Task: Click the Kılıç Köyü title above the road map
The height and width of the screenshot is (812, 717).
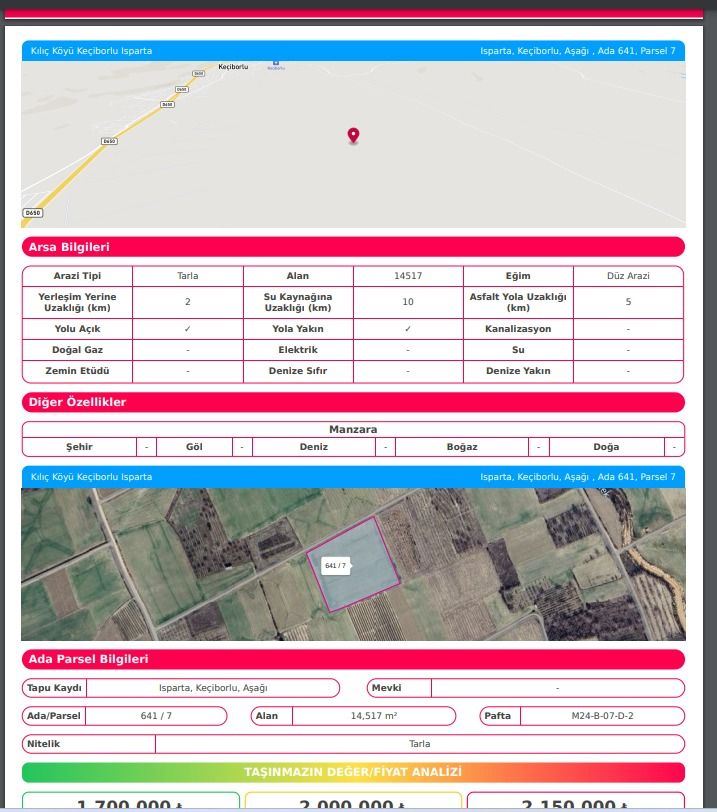Action: click(x=92, y=50)
